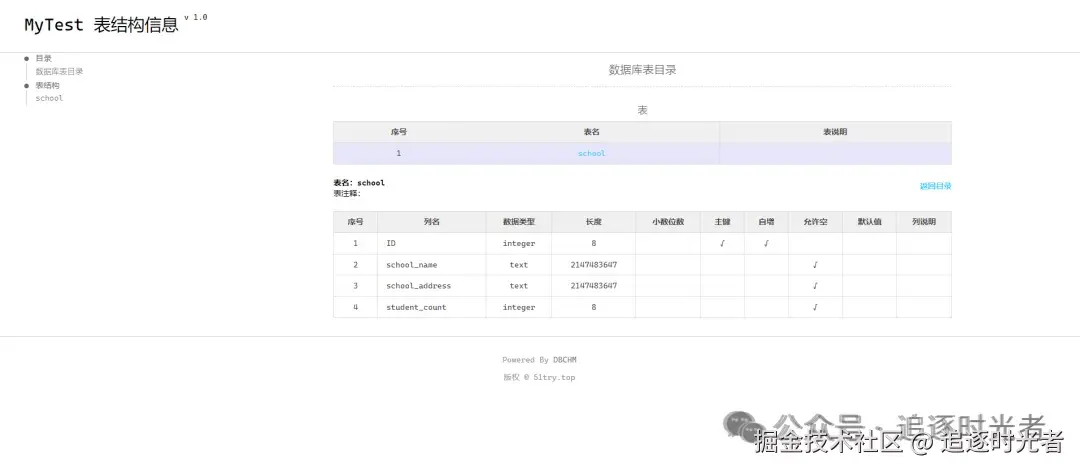The width and height of the screenshot is (1080, 471).
Task: Click the 默认值 column header
Action: coord(869,222)
